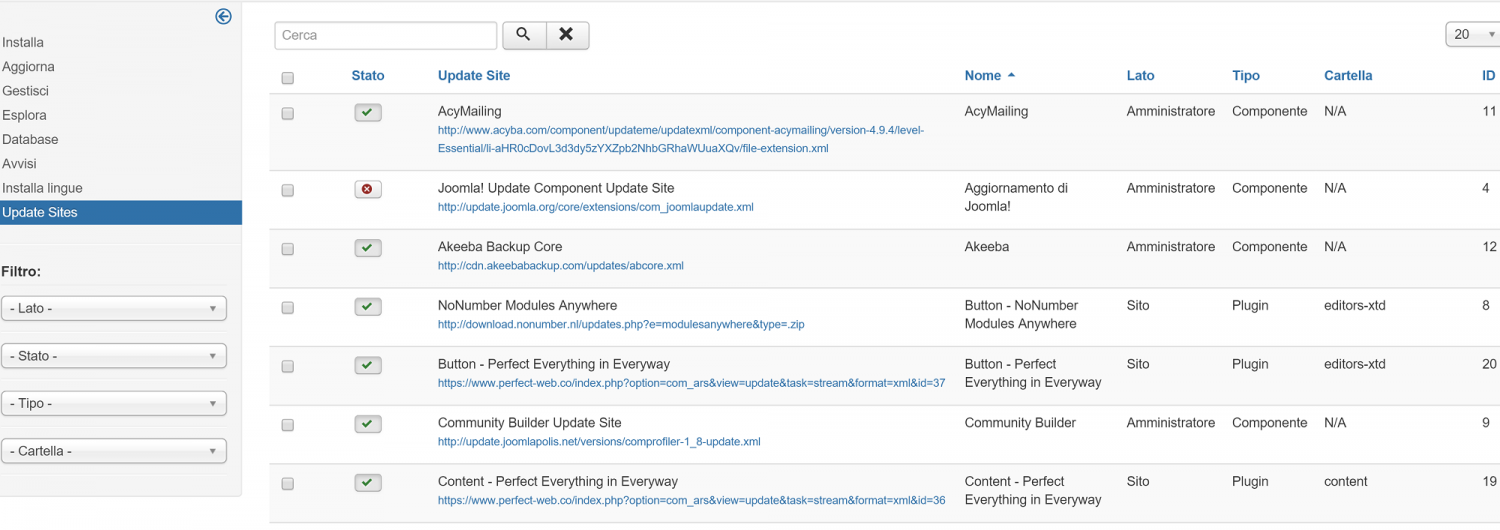Toggle enabled status for AcyMailing row
1500x530 pixels.
coord(368,113)
